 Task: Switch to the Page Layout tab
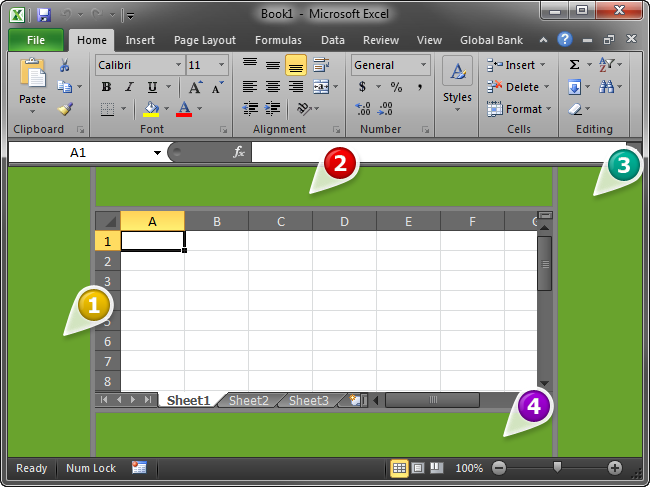pyautogui.click(x=205, y=40)
